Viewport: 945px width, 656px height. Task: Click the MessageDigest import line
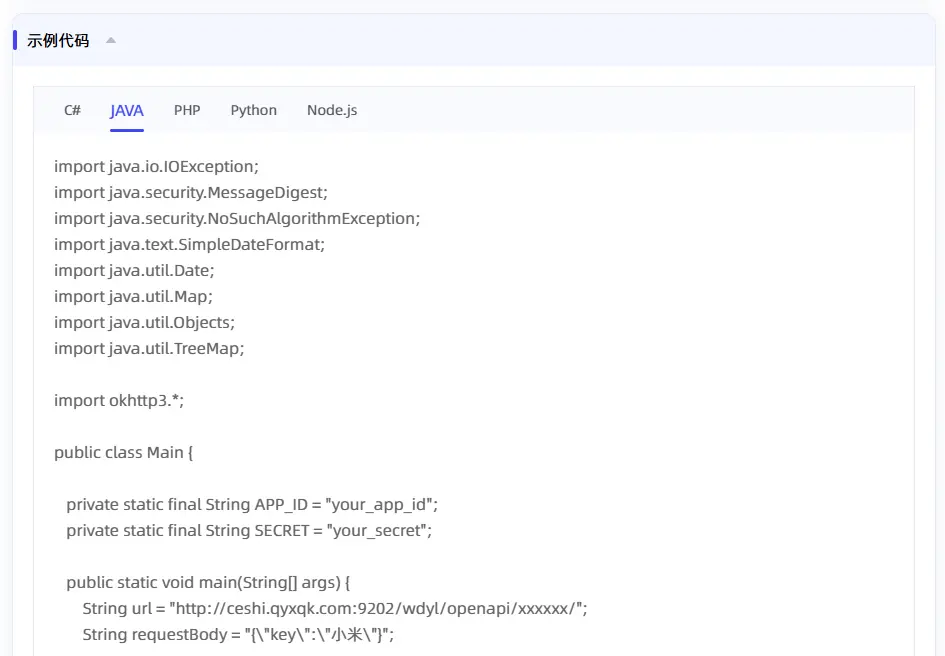point(191,192)
